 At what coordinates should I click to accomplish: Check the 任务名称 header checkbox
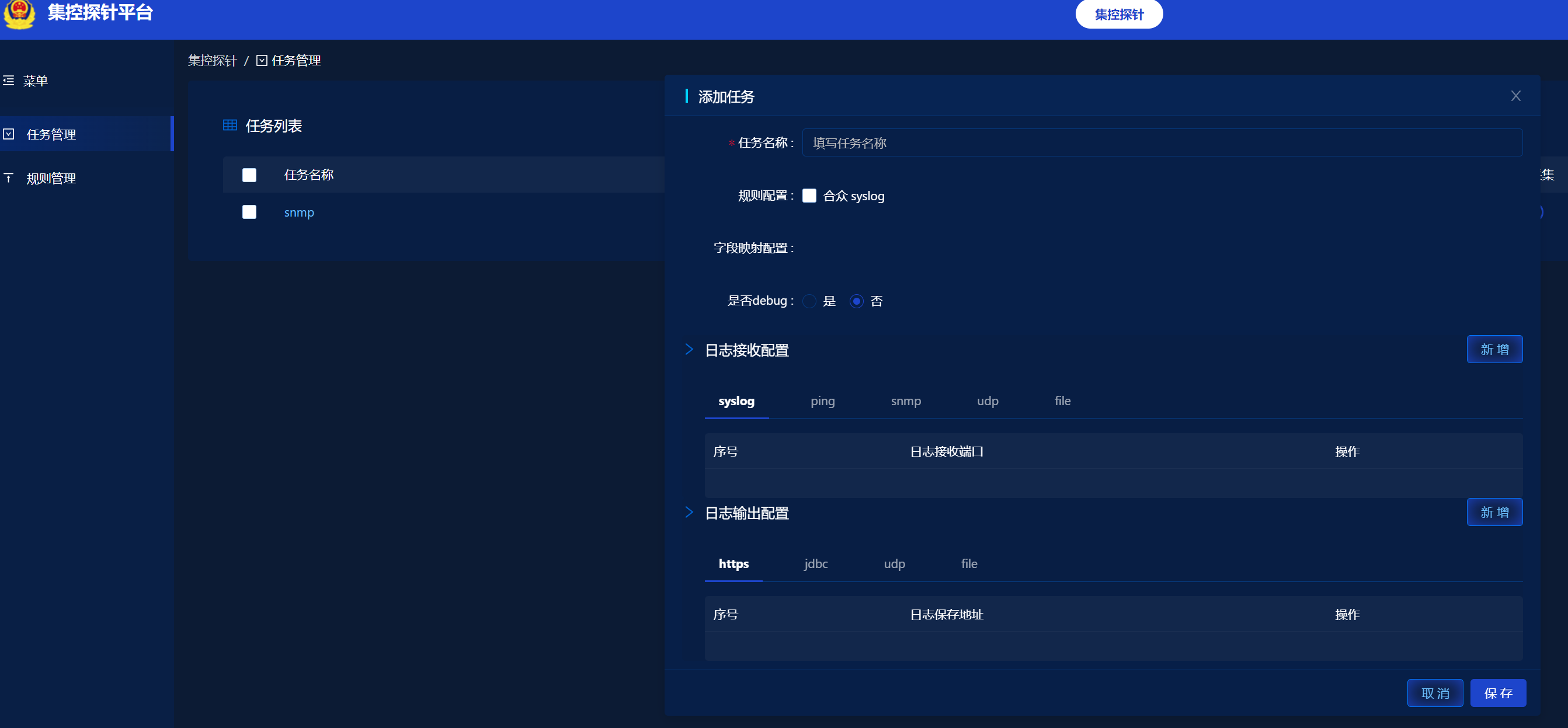pos(249,175)
